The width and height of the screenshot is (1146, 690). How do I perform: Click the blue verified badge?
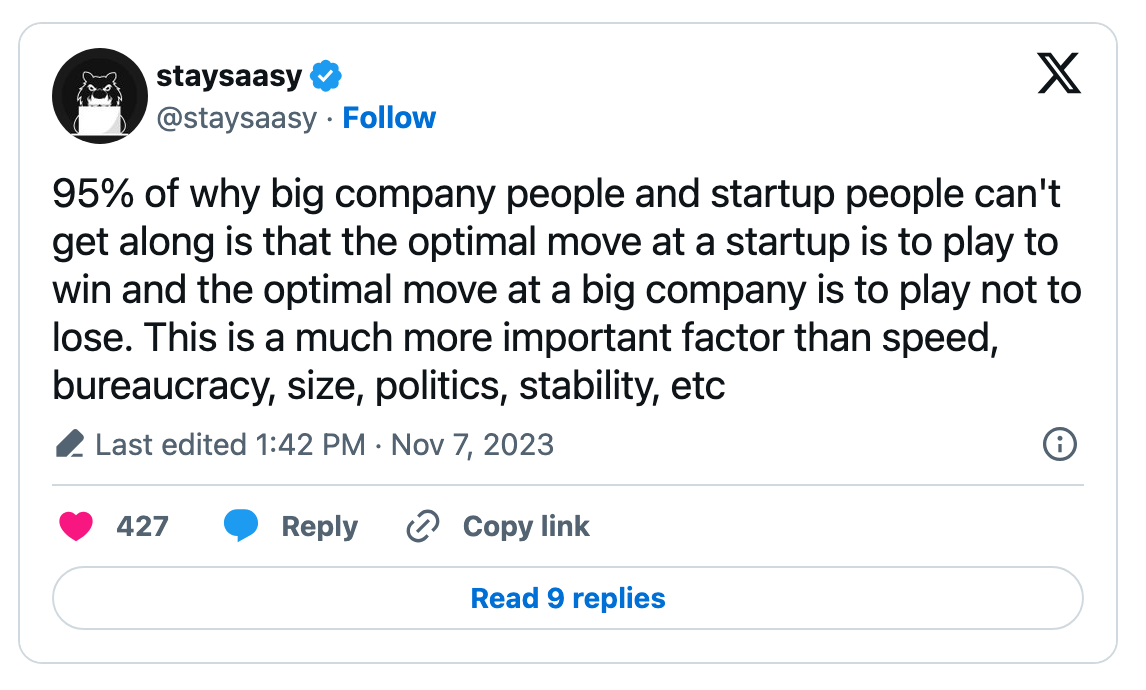(326, 76)
